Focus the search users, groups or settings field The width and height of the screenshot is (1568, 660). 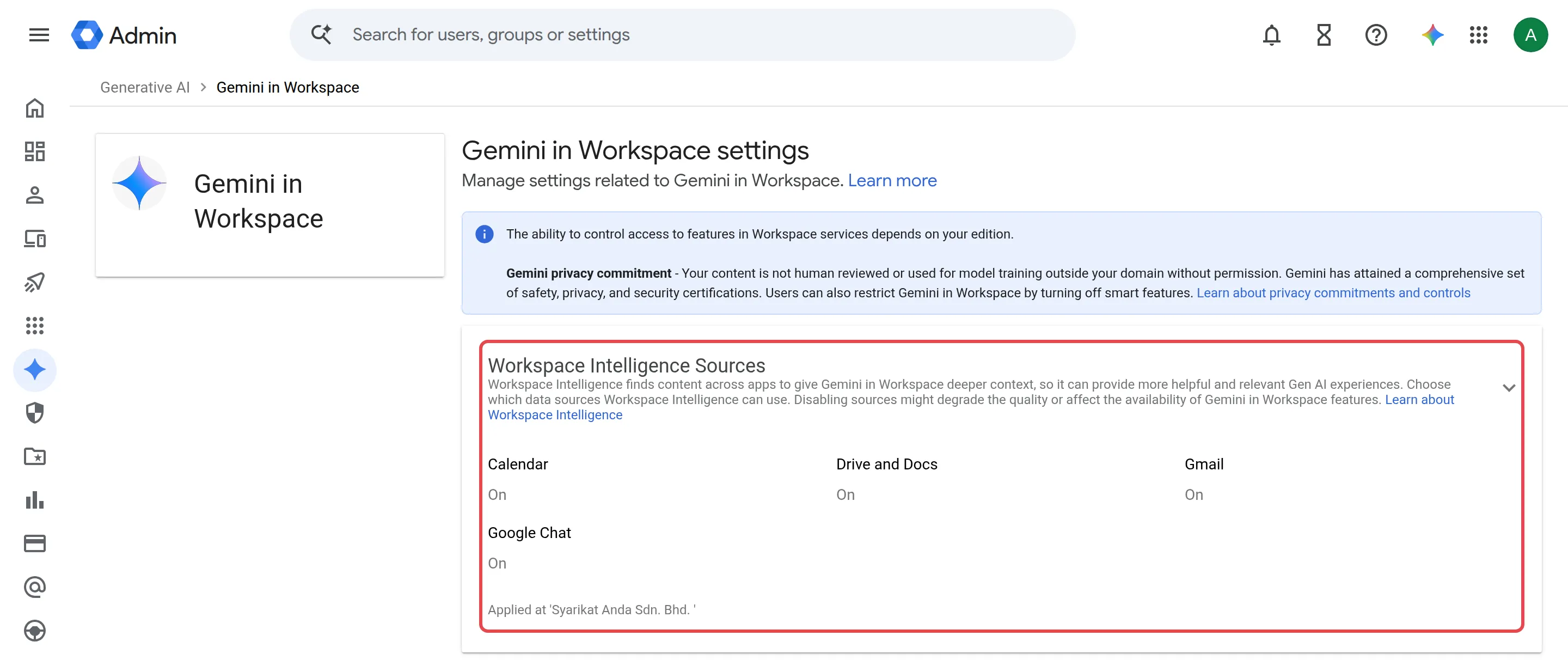[x=682, y=35]
